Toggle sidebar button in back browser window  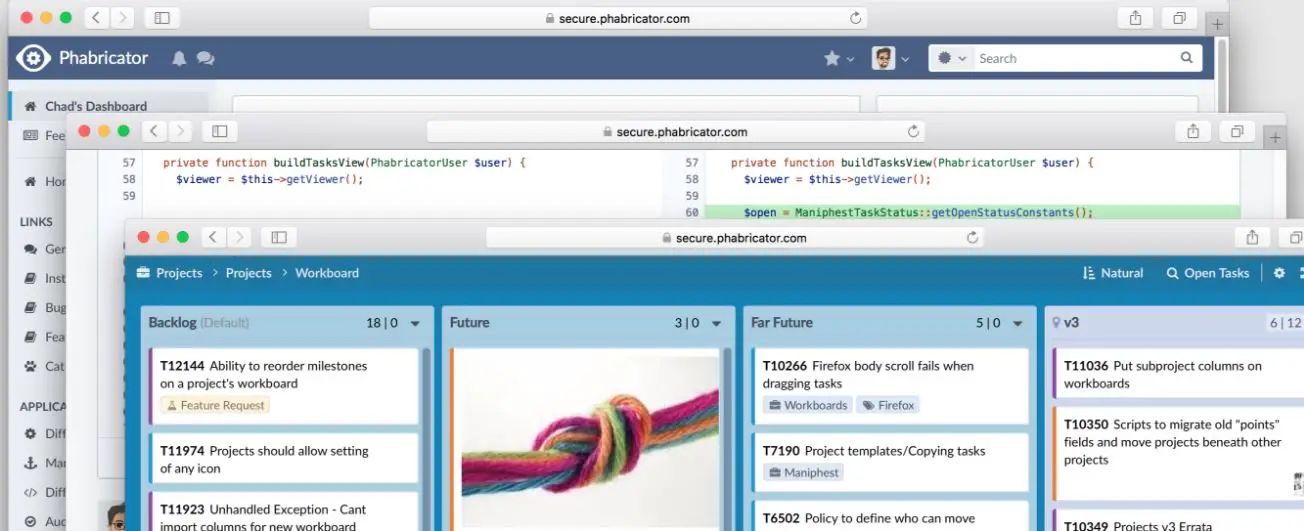[x=163, y=18]
